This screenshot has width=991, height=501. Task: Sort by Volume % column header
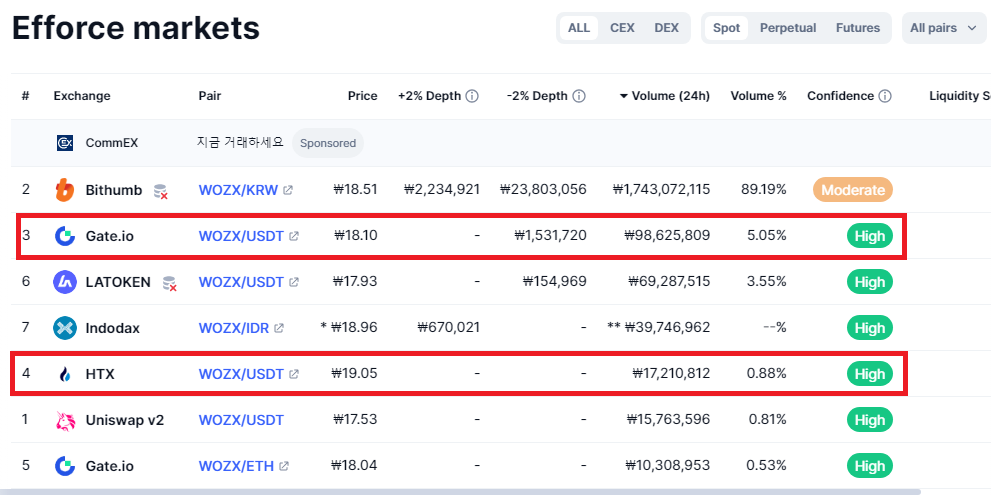[758, 96]
